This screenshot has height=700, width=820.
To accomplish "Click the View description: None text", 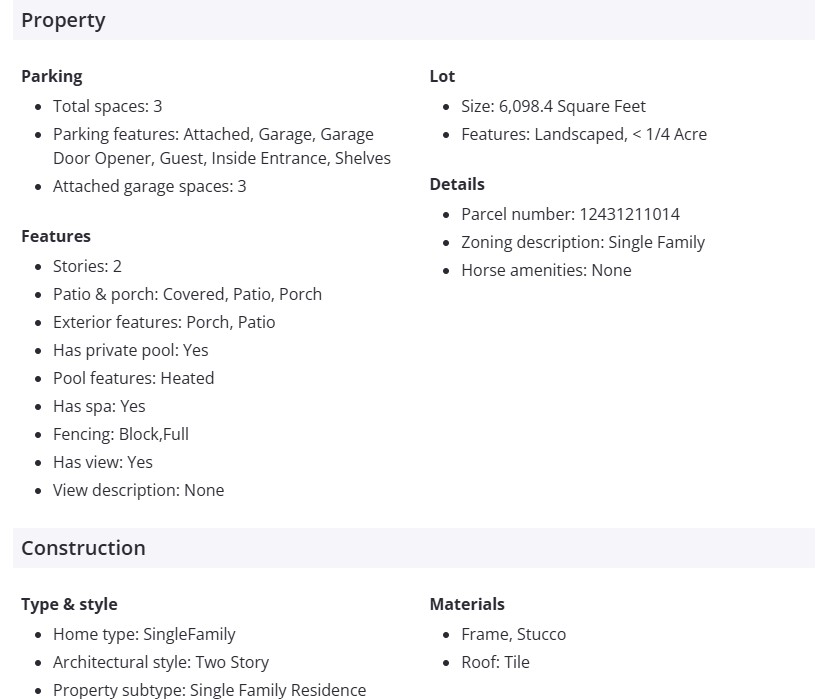I will click(138, 490).
